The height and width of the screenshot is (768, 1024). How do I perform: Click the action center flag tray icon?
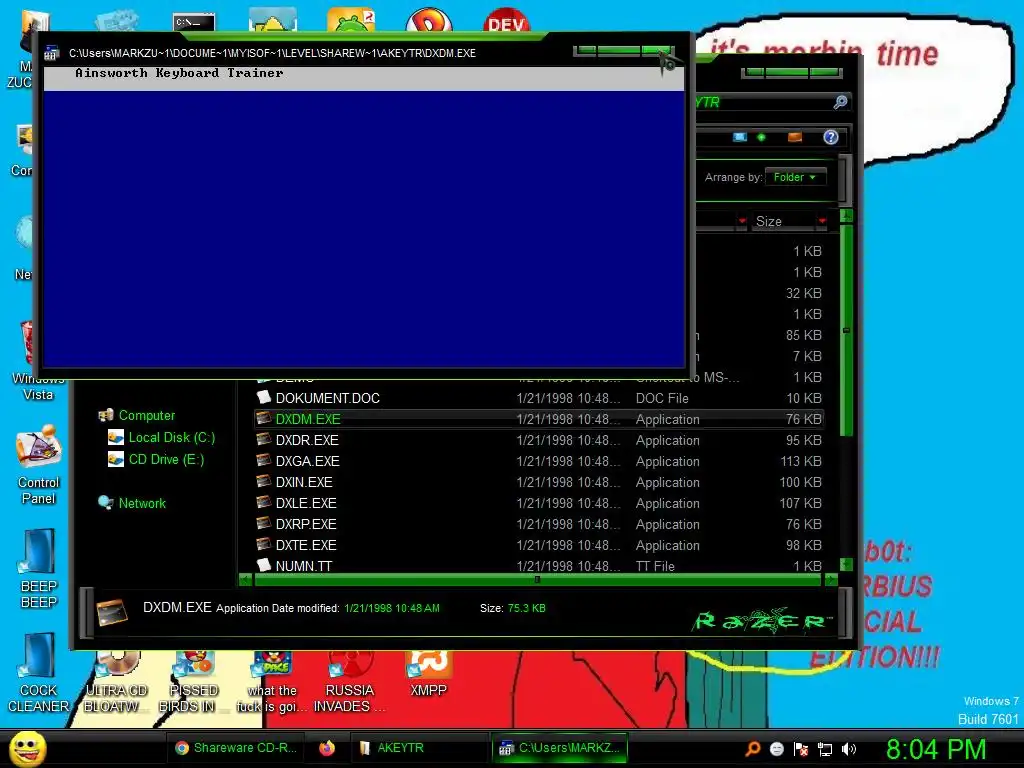(801, 749)
